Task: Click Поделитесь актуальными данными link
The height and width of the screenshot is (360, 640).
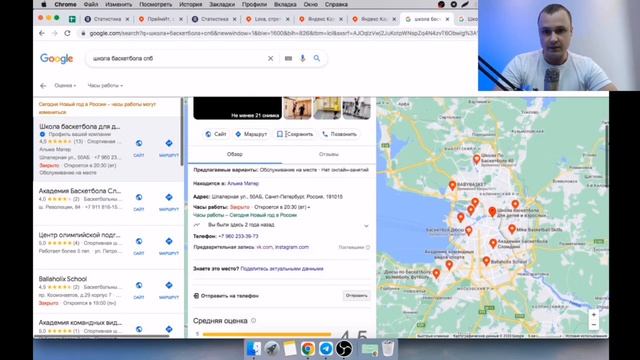Action: (x=282, y=269)
